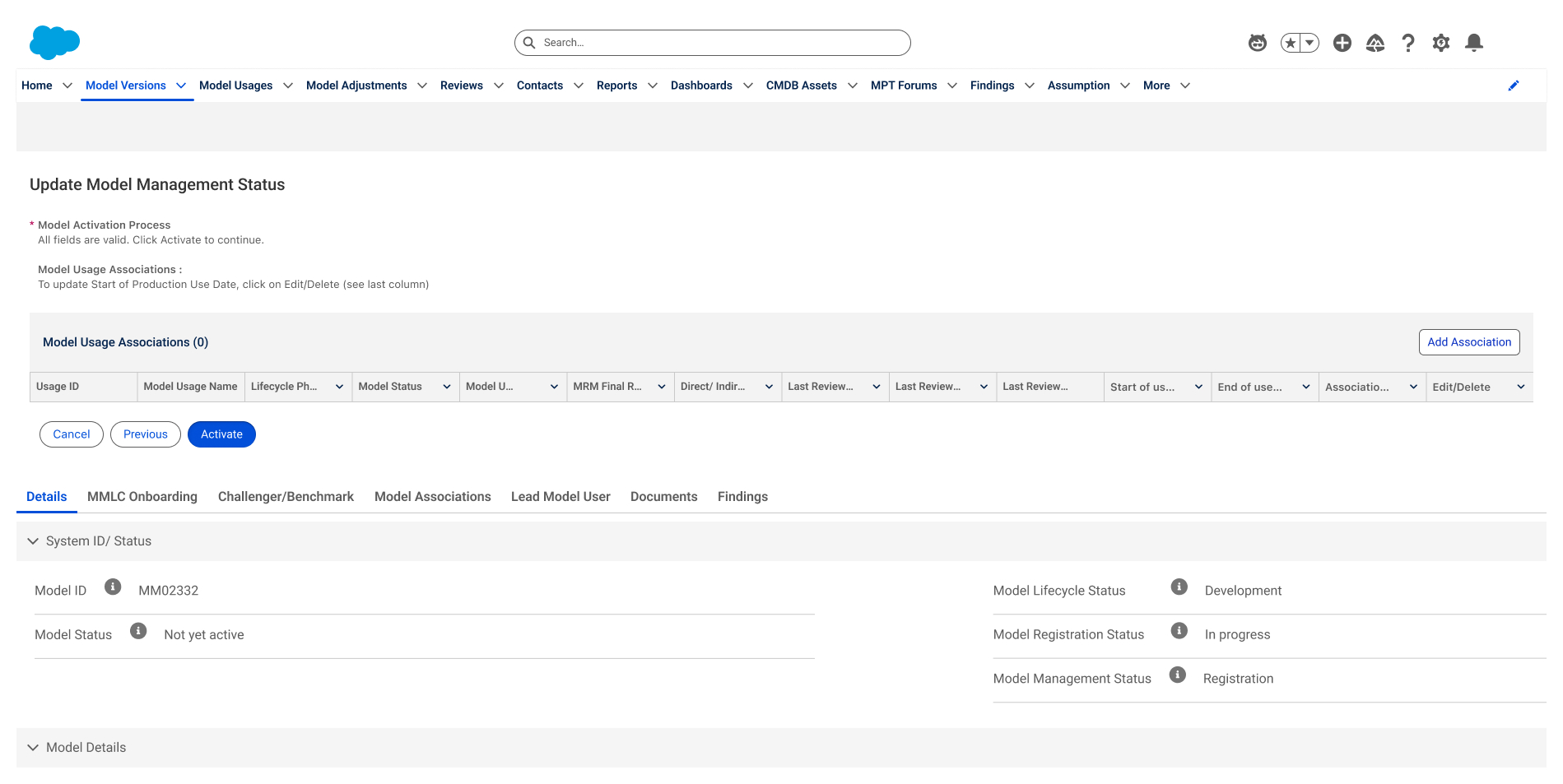Show Model Lifecycle Status info icon
This screenshot has height=784, width=1563.
(1179, 587)
